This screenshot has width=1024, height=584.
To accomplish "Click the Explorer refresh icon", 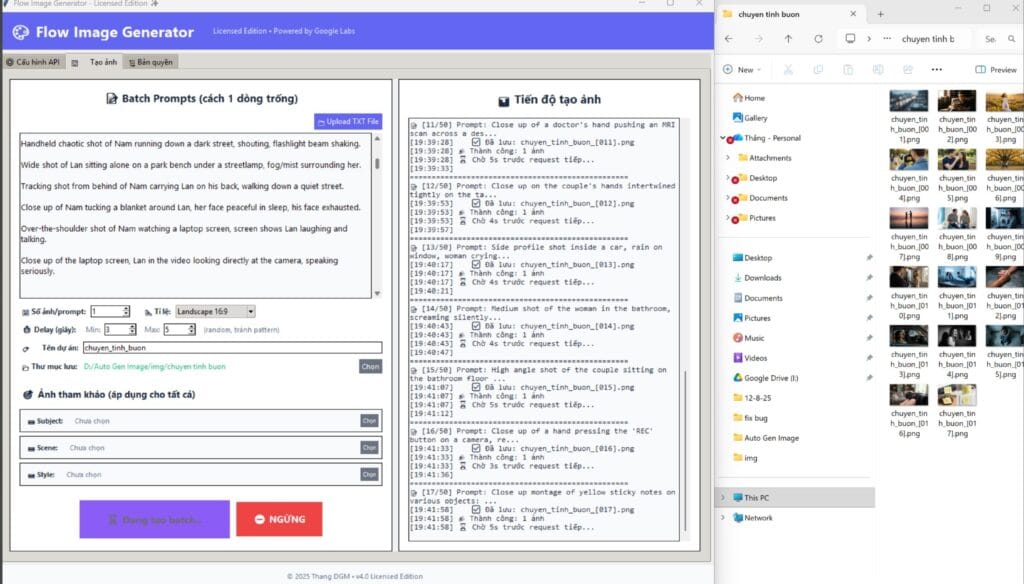I will pos(818,39).
